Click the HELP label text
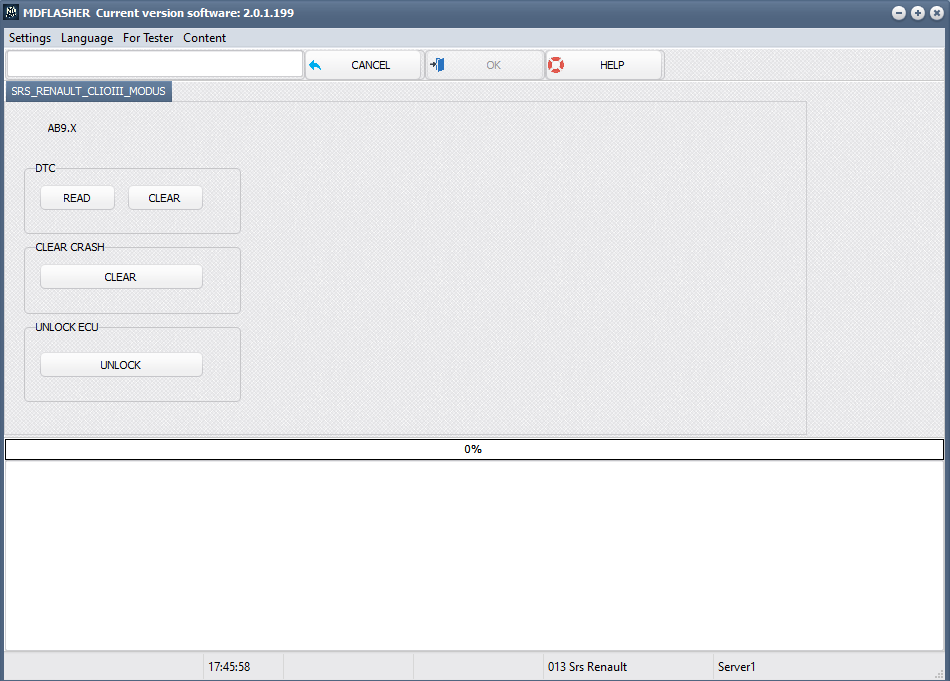Screen dimensions: 950x681 pos(612,65)
